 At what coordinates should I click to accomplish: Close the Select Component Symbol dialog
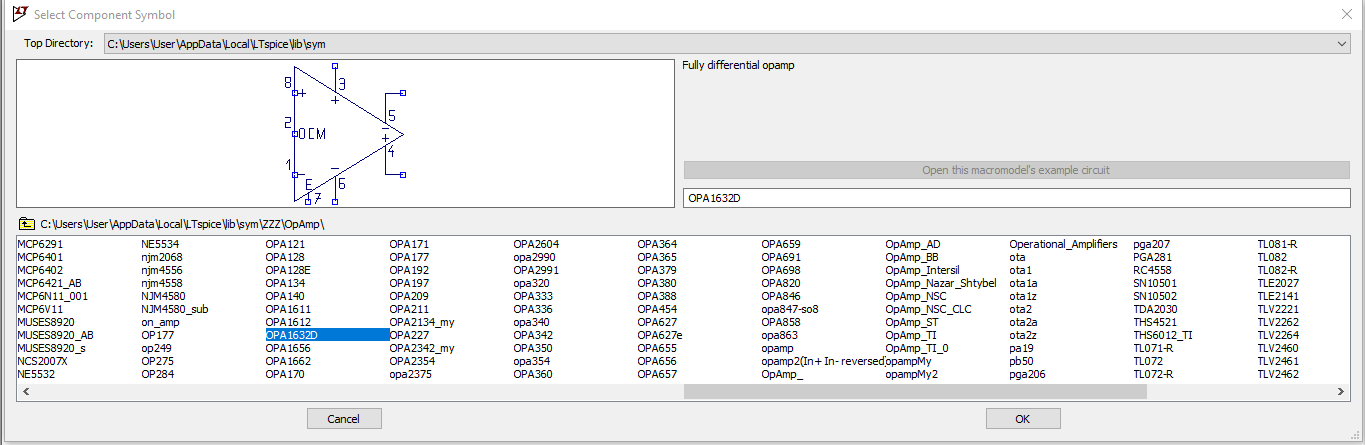pos(1346,14)
